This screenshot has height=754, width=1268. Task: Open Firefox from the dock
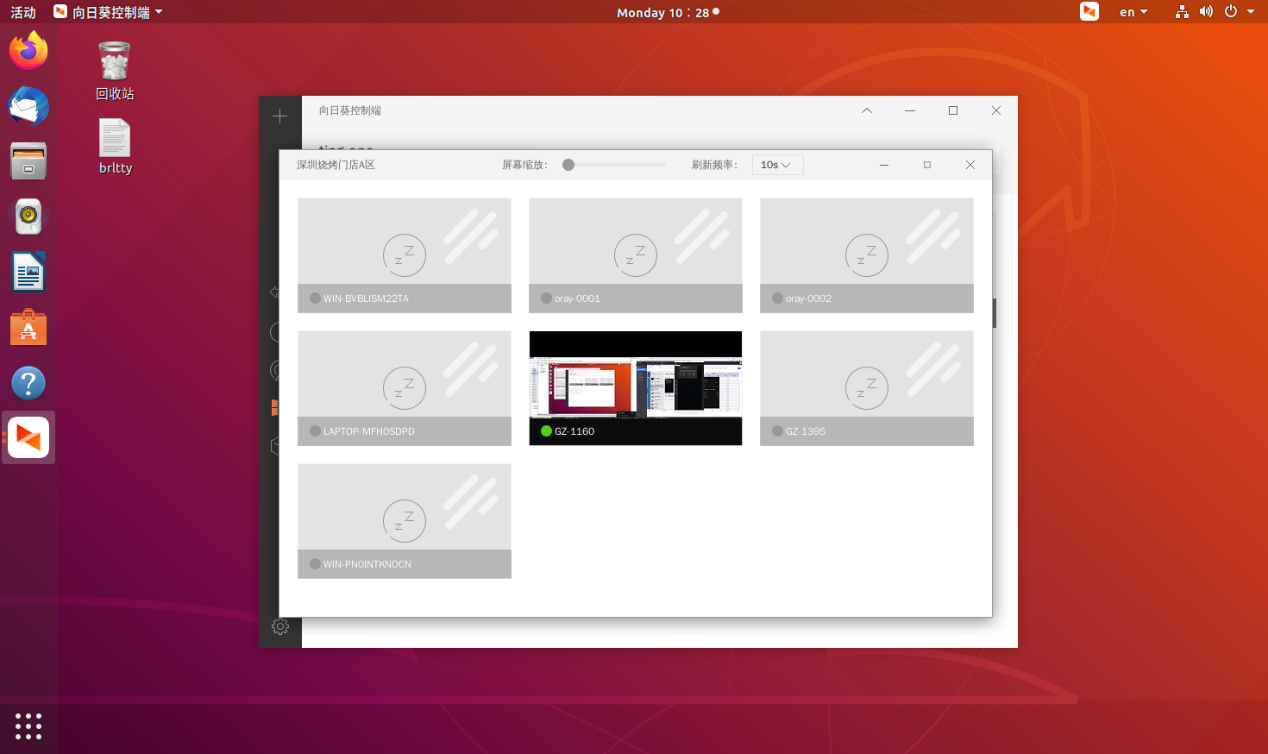click(x=28, y=50)
